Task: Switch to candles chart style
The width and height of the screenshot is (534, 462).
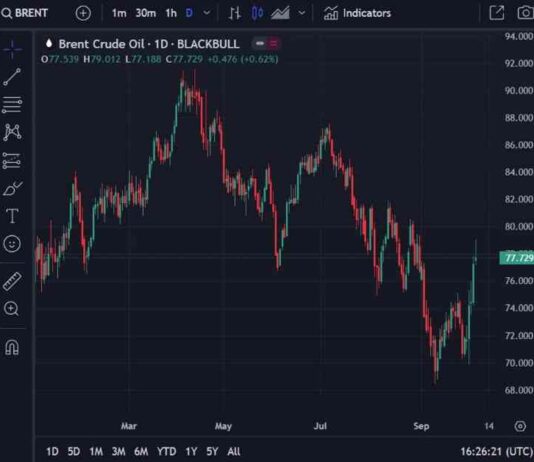Action: pos(257,13)
